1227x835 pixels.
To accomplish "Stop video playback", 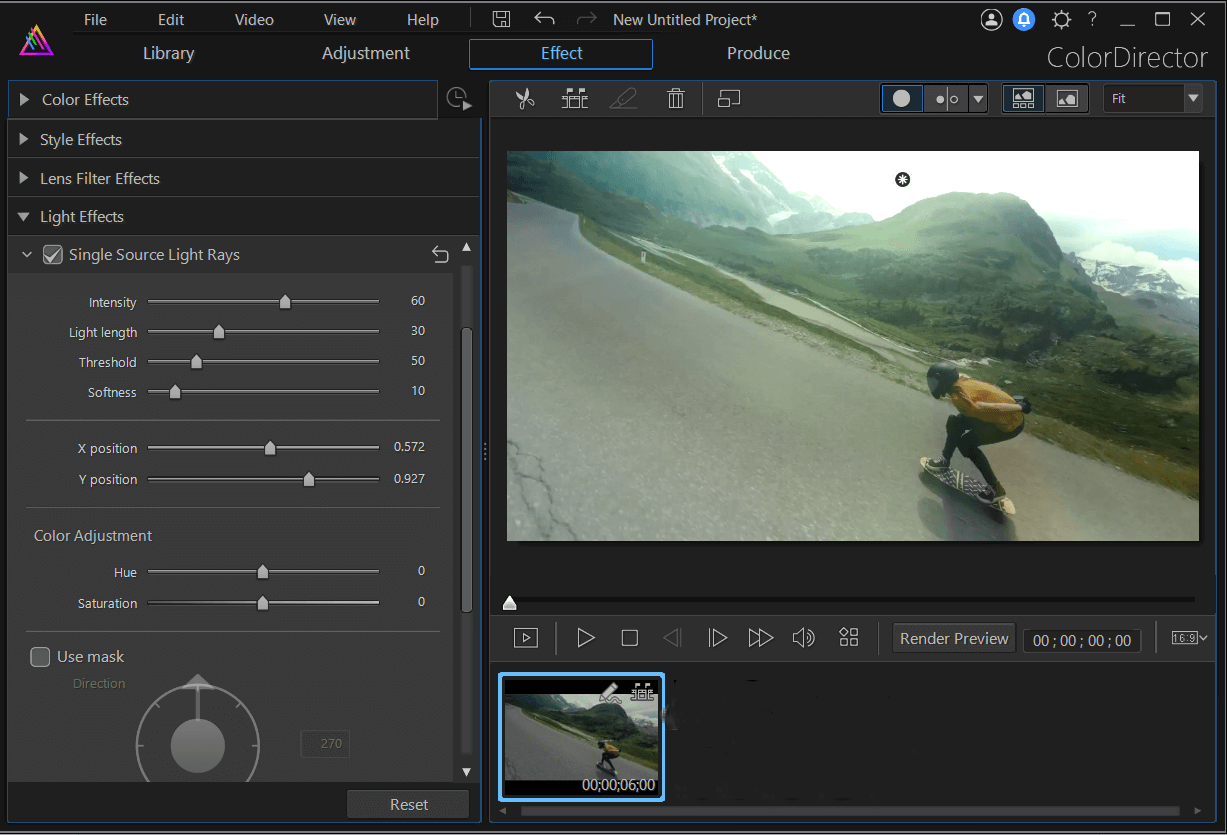I will (x=630, y=638).
